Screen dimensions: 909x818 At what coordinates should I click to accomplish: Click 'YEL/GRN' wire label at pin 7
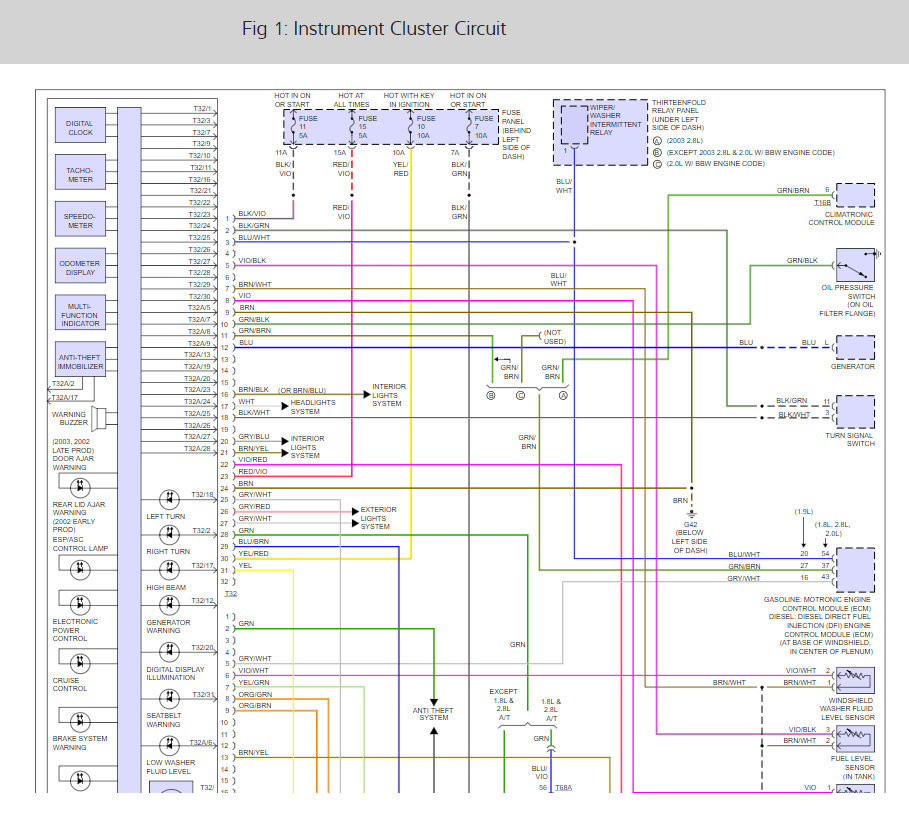tap(254, 683)
